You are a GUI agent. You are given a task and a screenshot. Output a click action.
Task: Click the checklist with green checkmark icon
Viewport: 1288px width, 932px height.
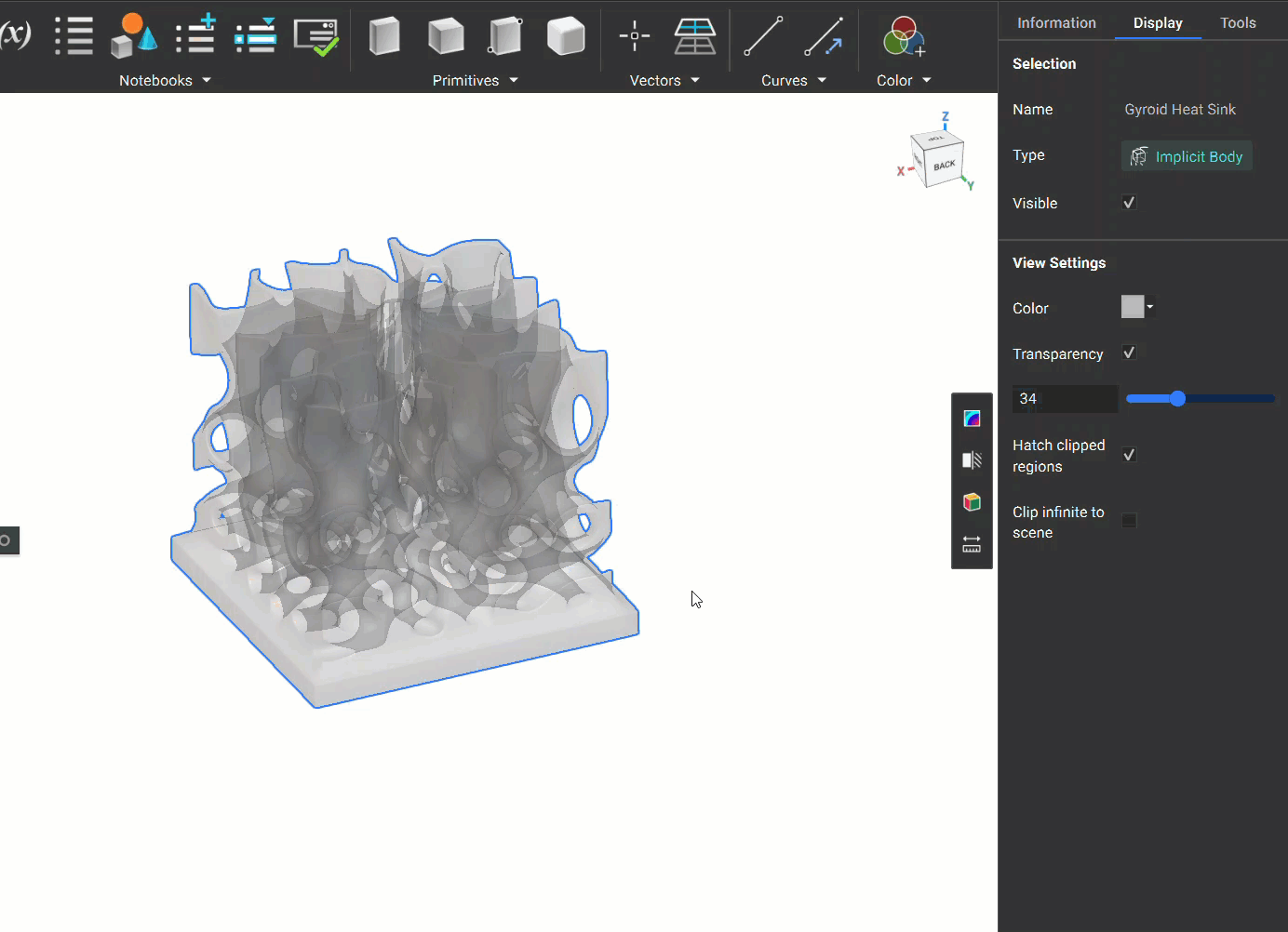point(316,37)
